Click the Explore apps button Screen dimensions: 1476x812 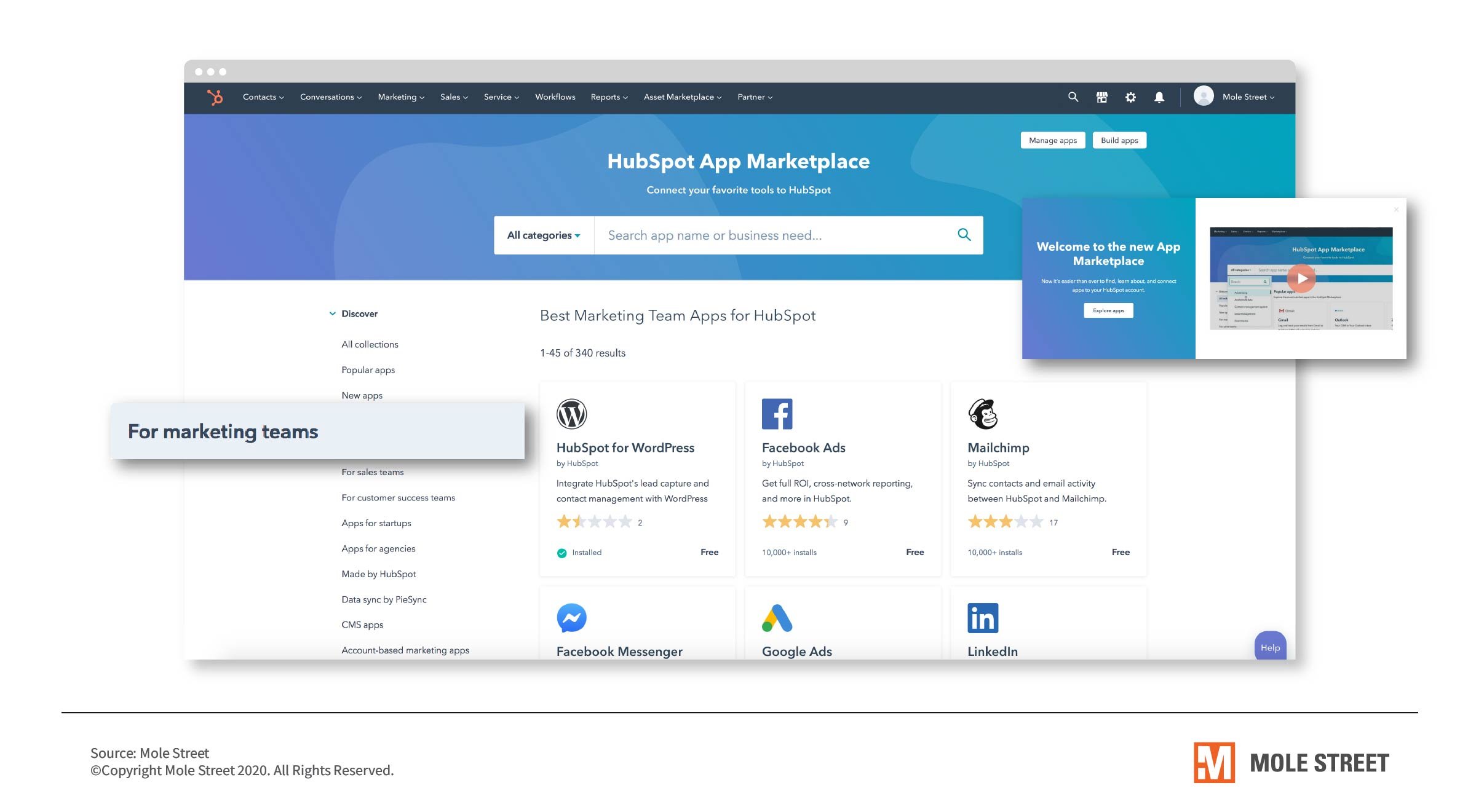1108,310
